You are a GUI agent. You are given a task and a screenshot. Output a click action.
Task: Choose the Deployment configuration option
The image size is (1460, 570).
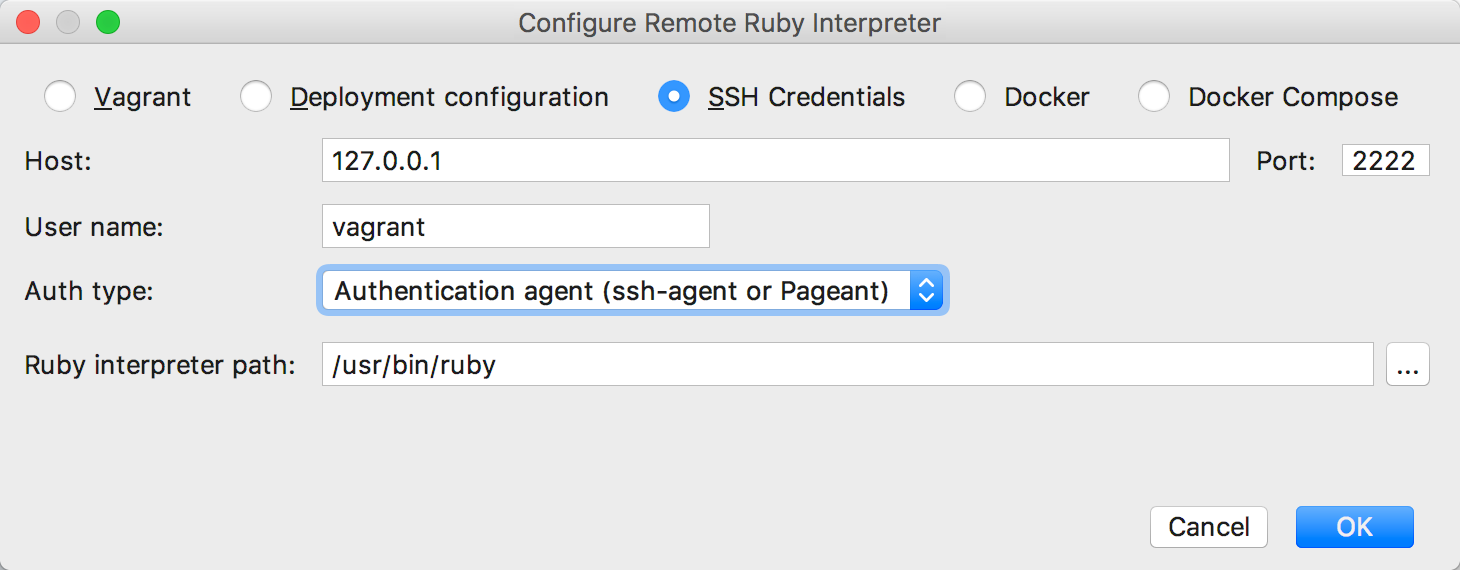(x=257, y=97)
